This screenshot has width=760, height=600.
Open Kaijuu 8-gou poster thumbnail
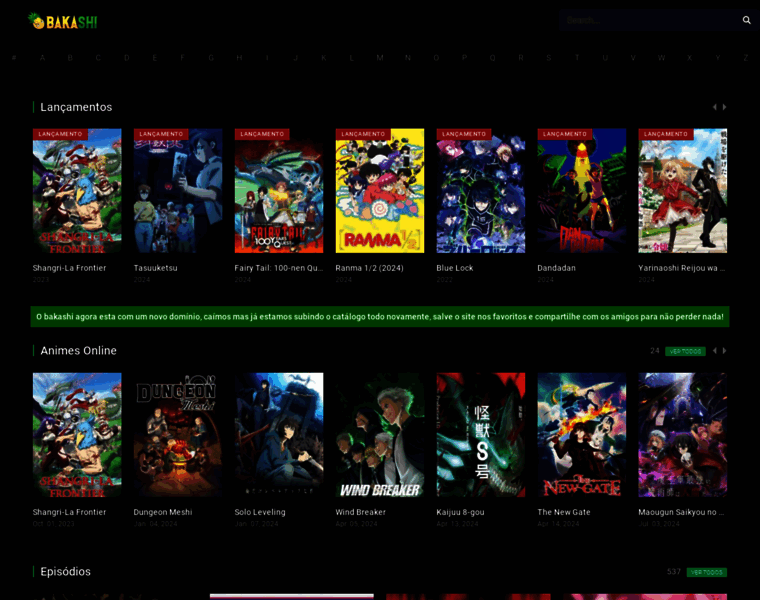pyautogui.click(x=480, y=435)
